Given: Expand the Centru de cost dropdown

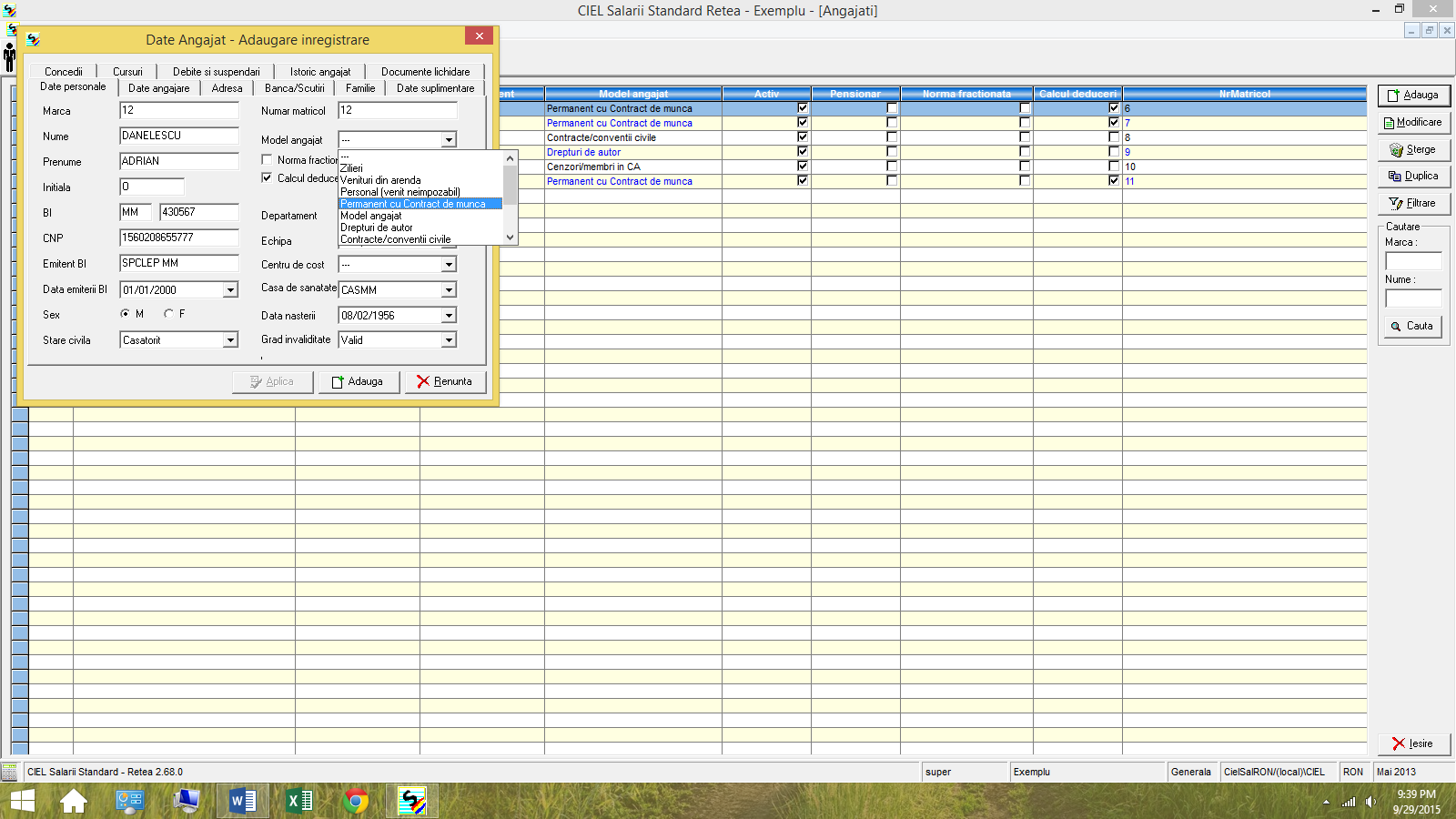Looking at the screenshot, I should (x=449, y=265).
